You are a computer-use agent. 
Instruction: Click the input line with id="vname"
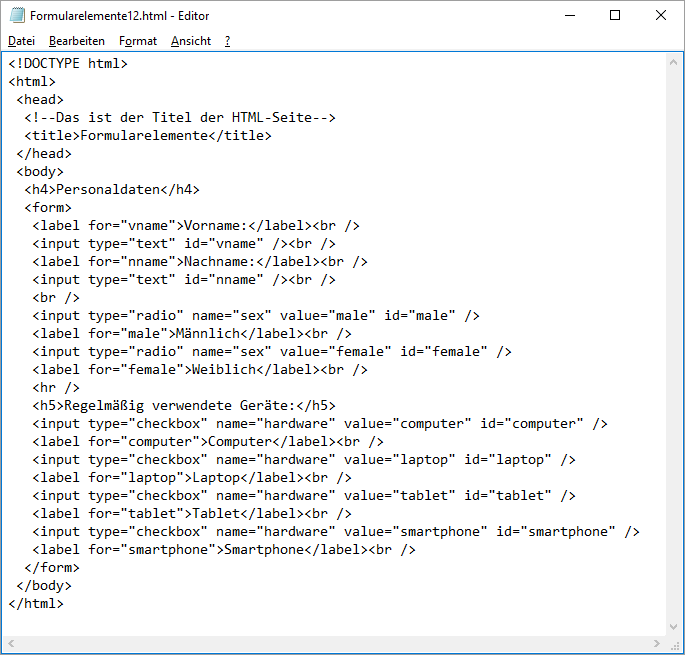pos(184,244)
